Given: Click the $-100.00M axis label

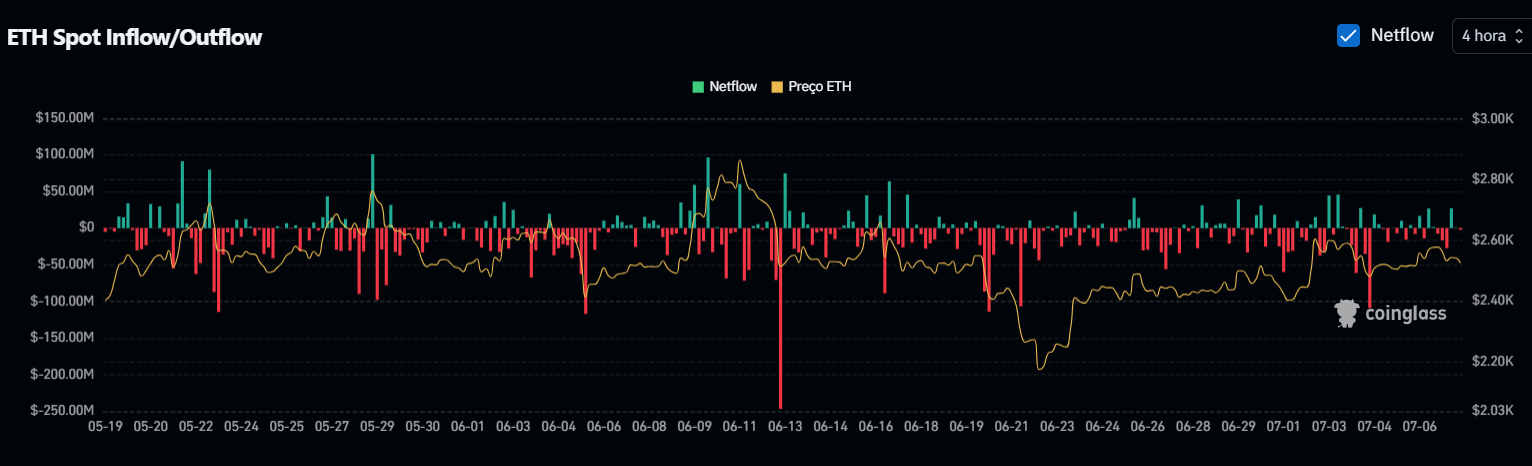Looking at the screenshot, I should click(x=62, y=301).
